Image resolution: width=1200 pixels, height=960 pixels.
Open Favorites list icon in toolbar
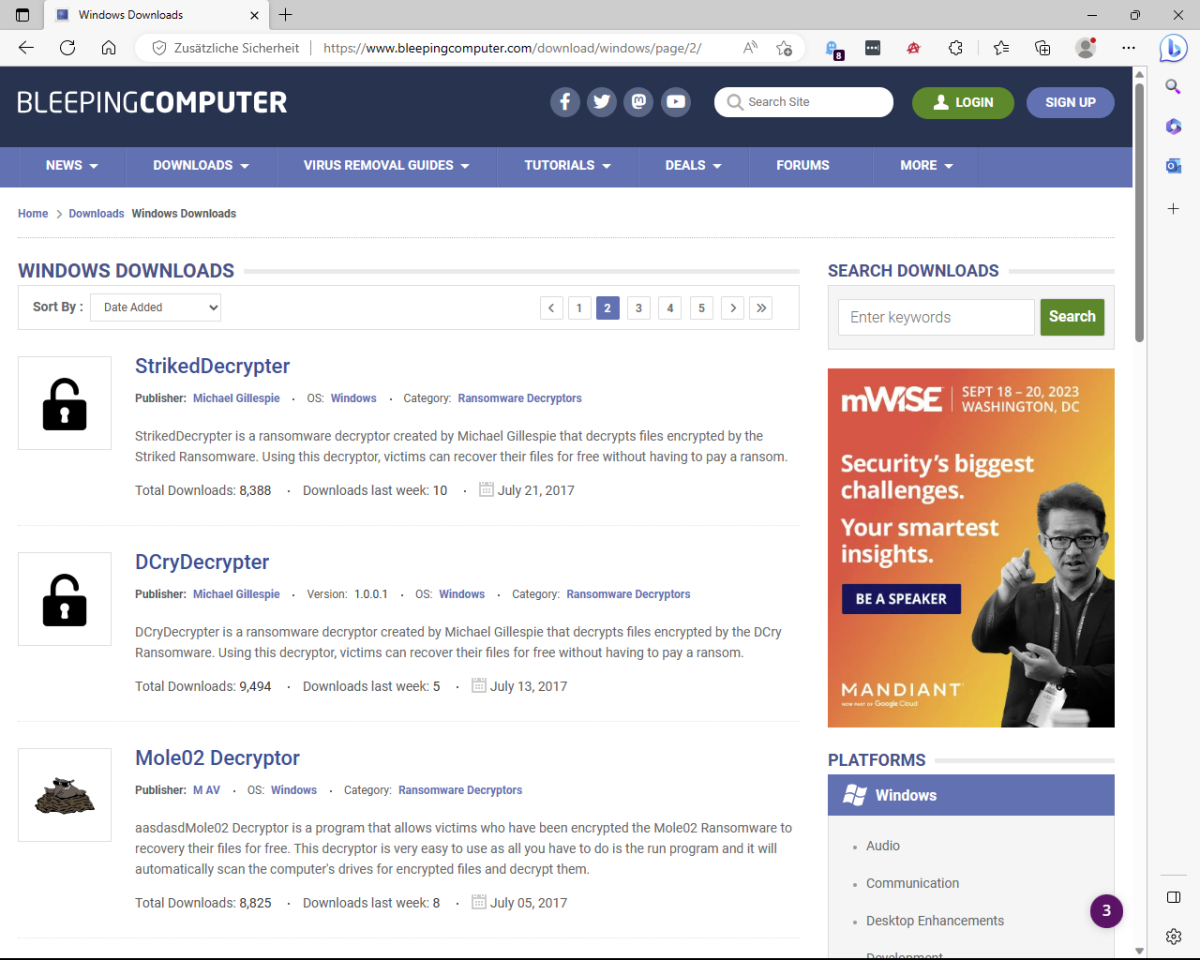(1001, 48)
